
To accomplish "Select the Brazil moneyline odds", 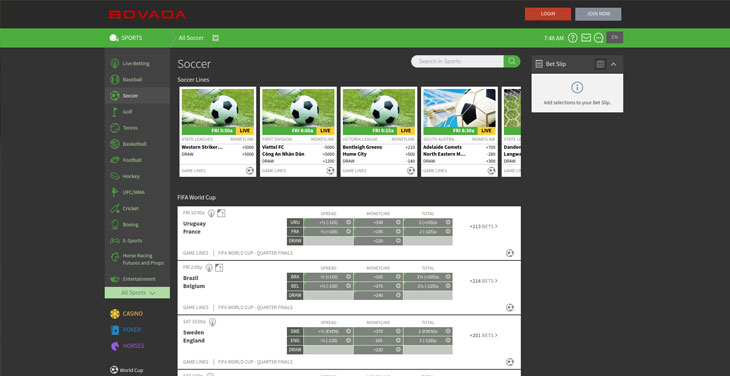I will click(378, 277).
